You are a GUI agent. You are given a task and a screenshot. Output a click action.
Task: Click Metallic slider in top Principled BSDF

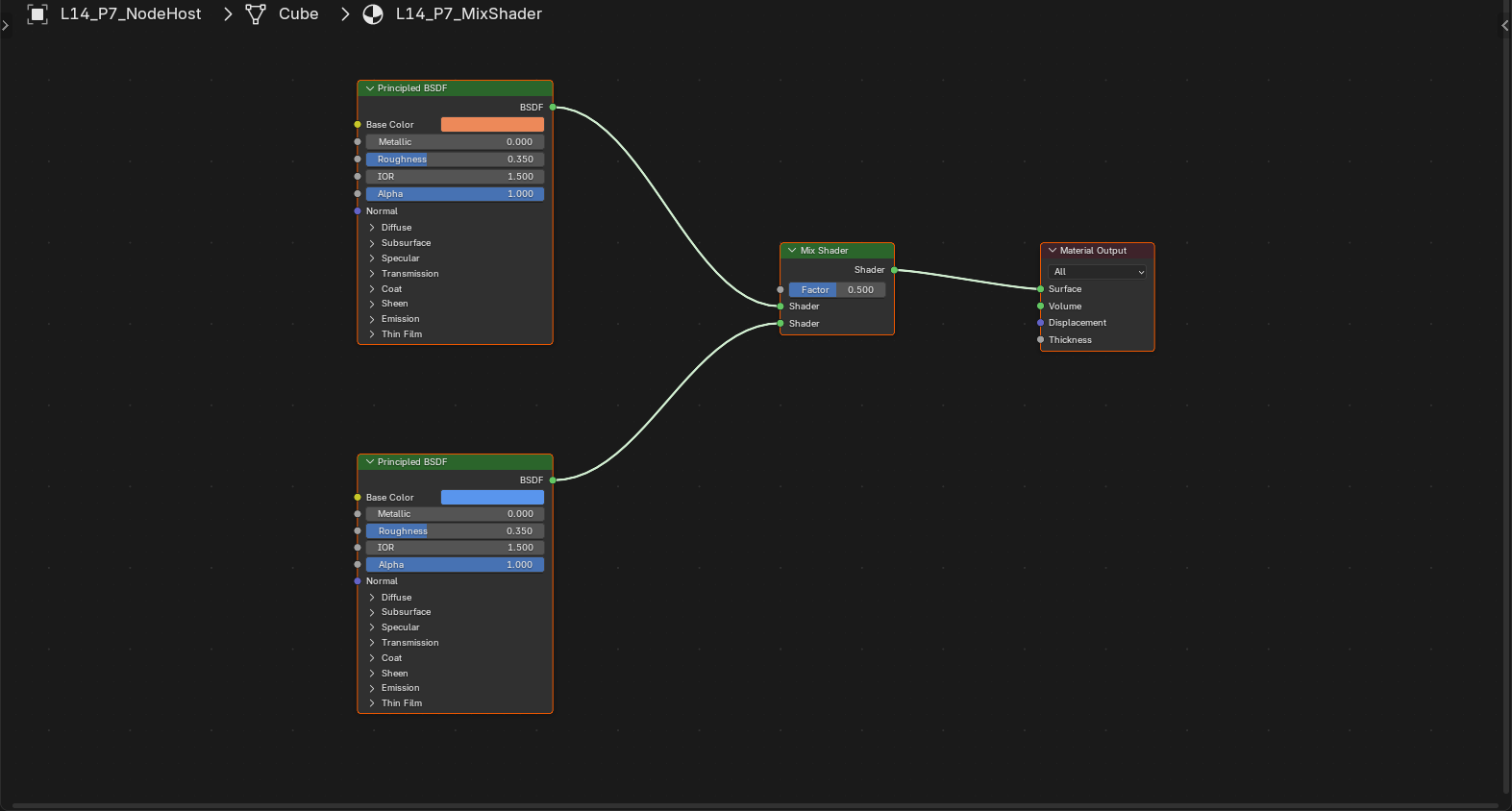(x=455, y=142)
